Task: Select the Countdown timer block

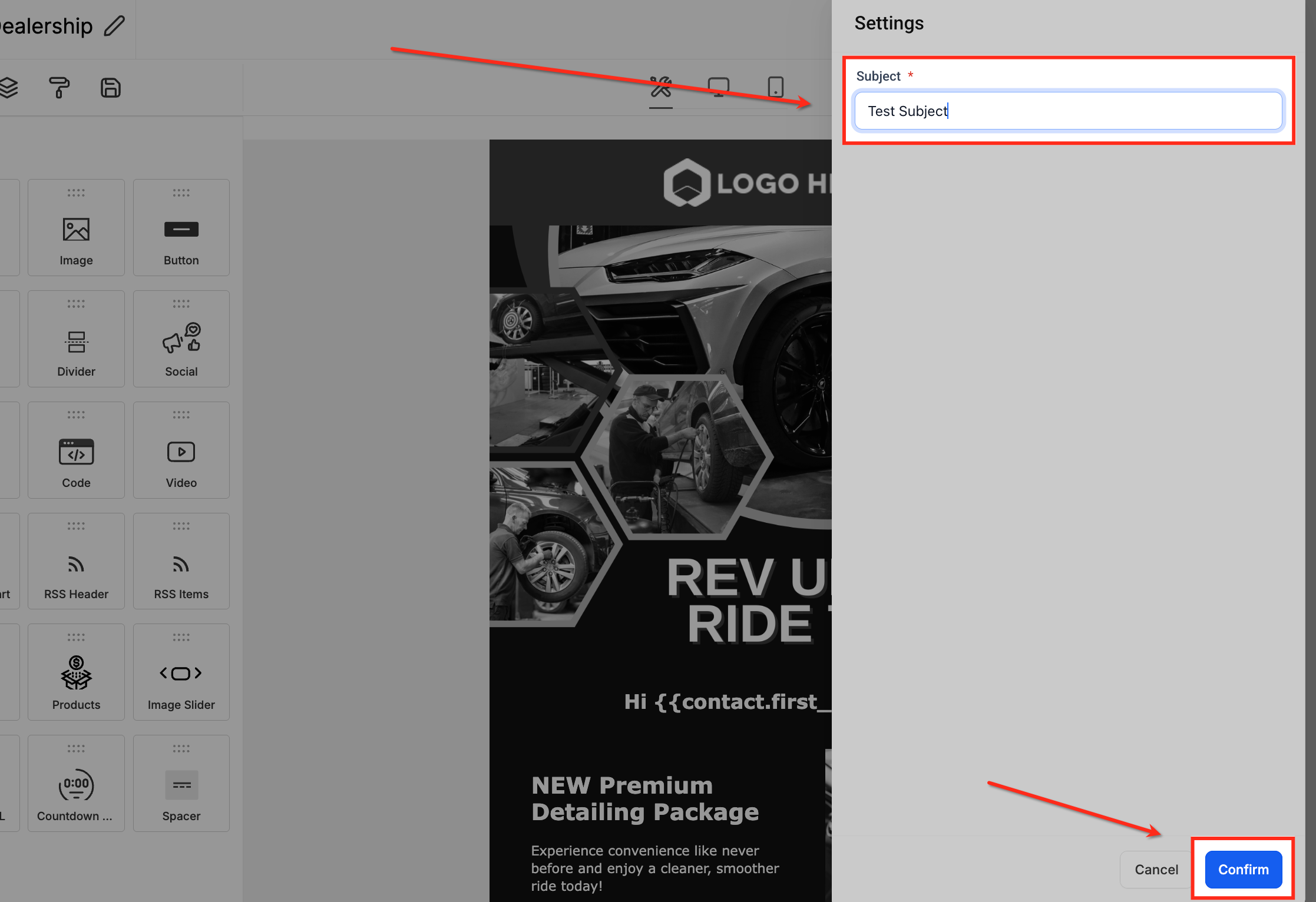Action: (76, 784)
